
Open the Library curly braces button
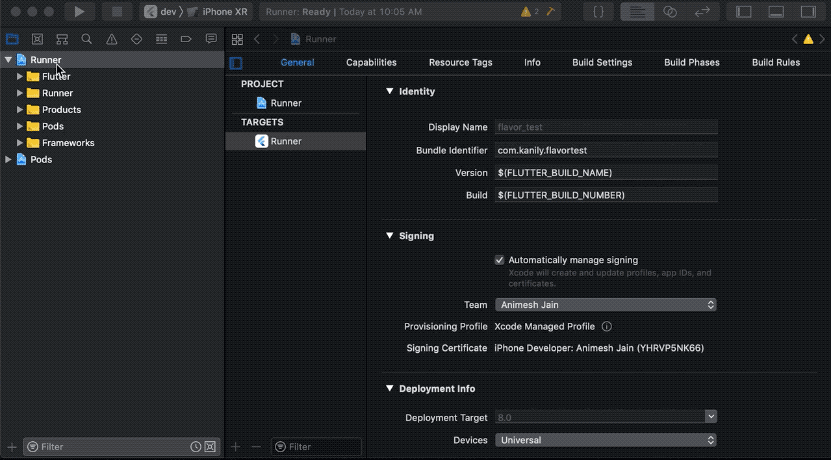598,12
